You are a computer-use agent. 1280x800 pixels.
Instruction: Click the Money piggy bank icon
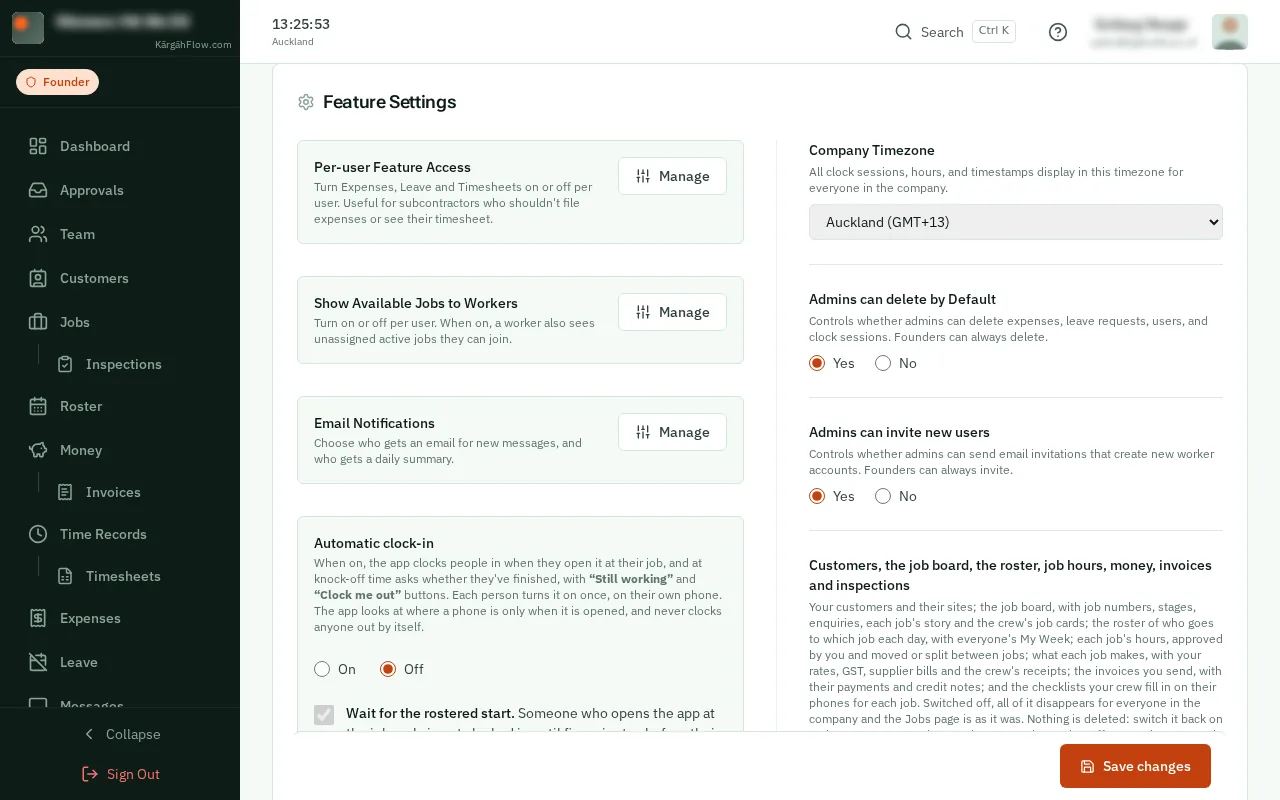(38, 450)
